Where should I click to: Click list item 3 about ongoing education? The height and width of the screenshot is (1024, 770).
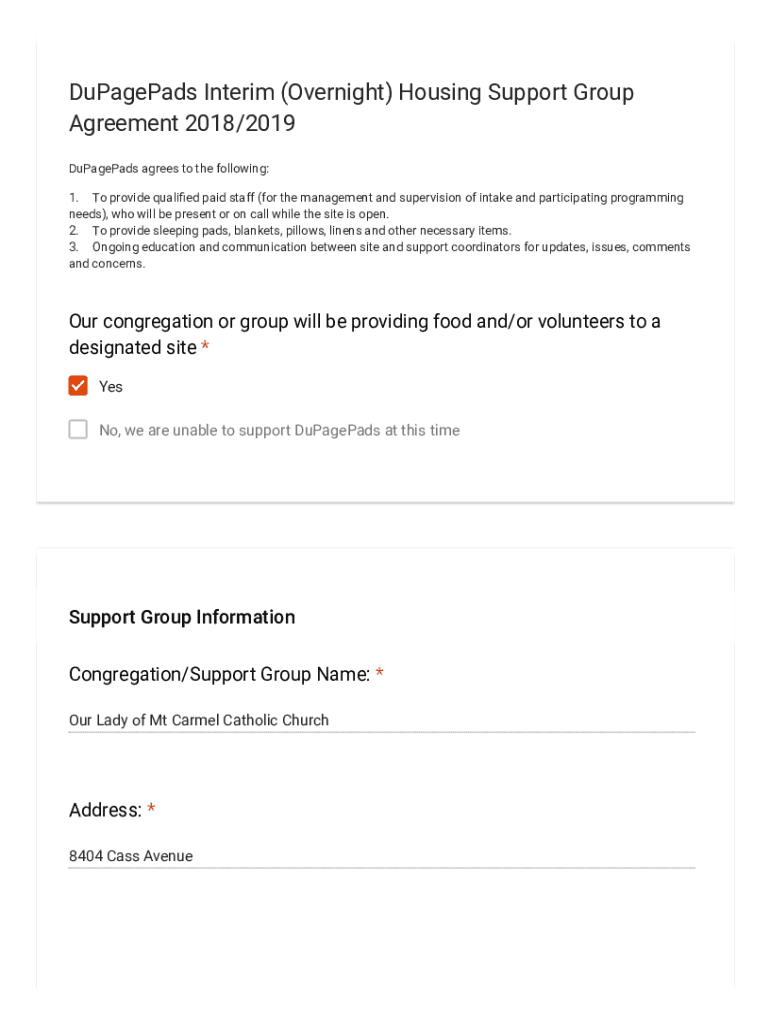(x=380, y=255)
